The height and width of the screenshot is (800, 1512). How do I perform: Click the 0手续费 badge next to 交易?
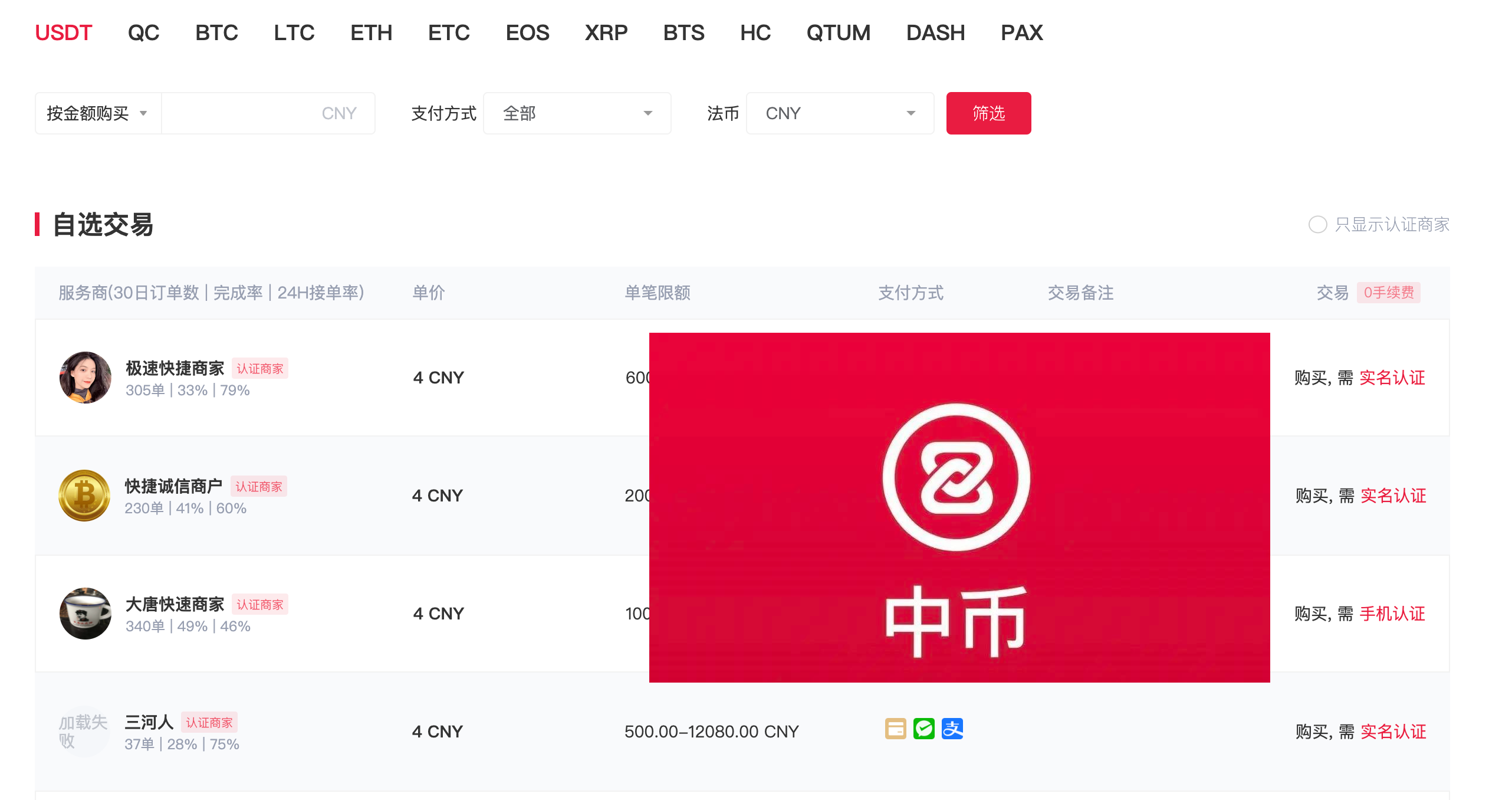click(1389, 292)
